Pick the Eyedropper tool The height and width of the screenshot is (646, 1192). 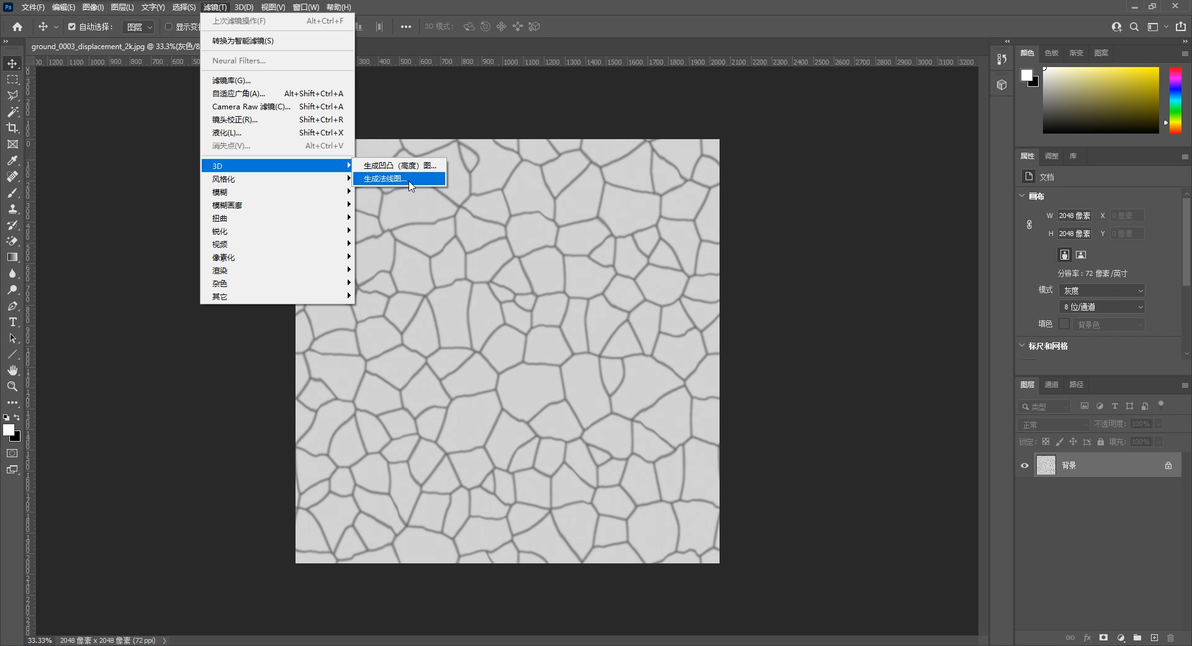click(x=13, y=160)
